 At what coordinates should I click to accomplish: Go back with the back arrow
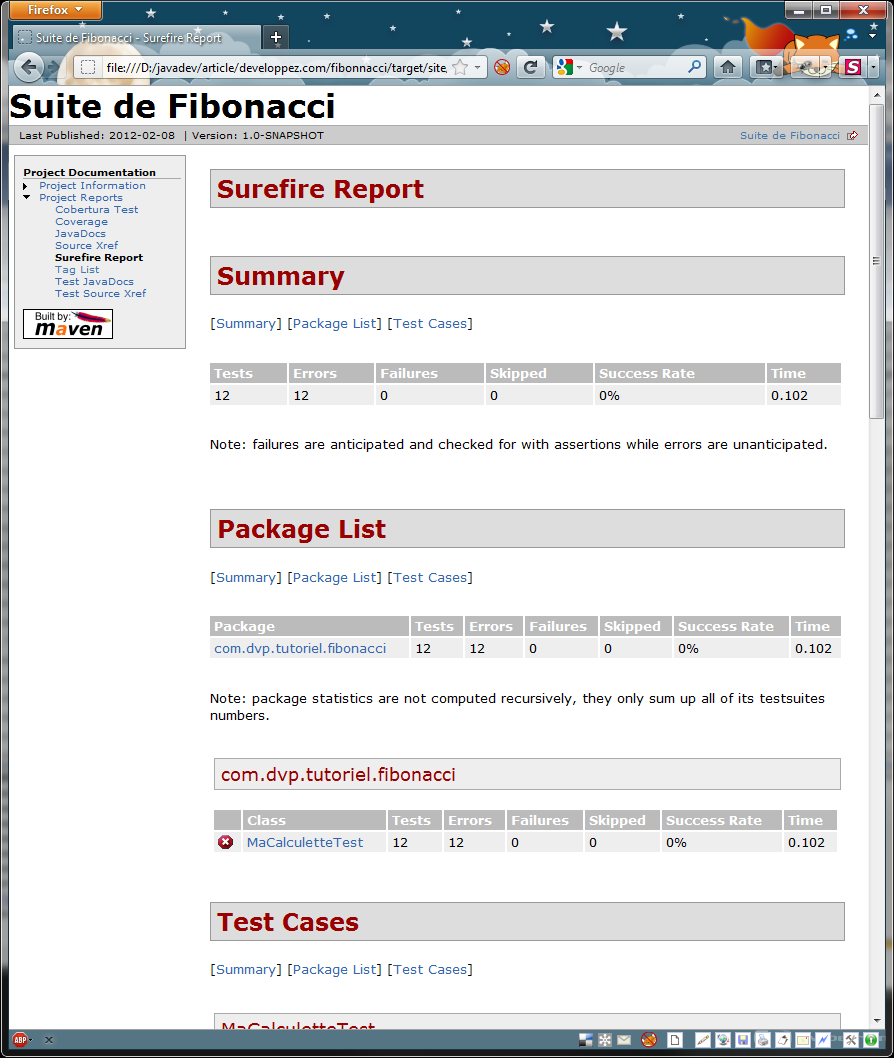pyautogui.click(x=28, y=67)
